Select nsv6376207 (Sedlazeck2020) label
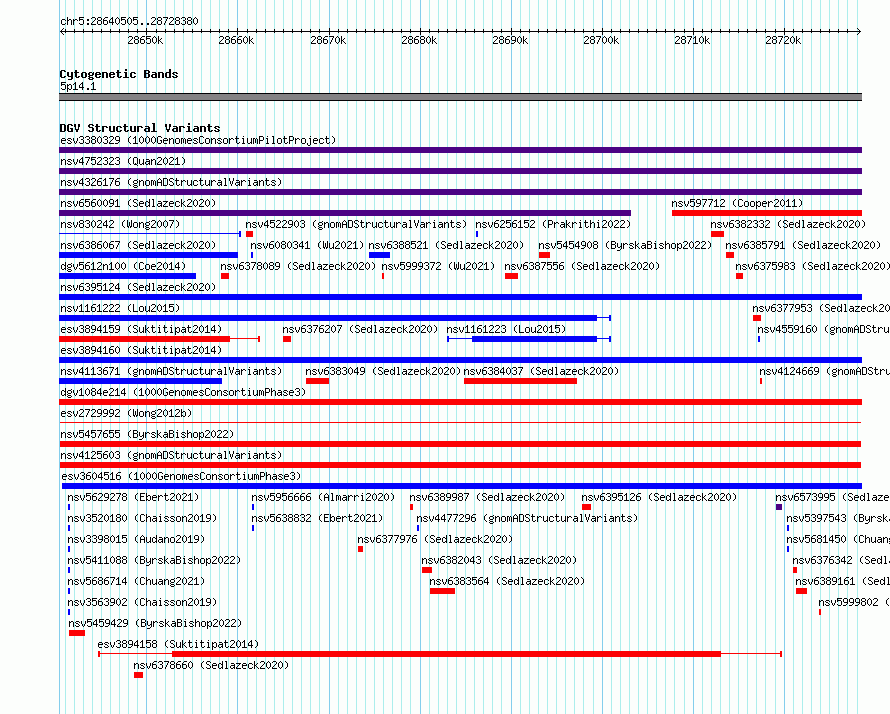890x714 pixels. pyautogui.click(x=360, y=329)
